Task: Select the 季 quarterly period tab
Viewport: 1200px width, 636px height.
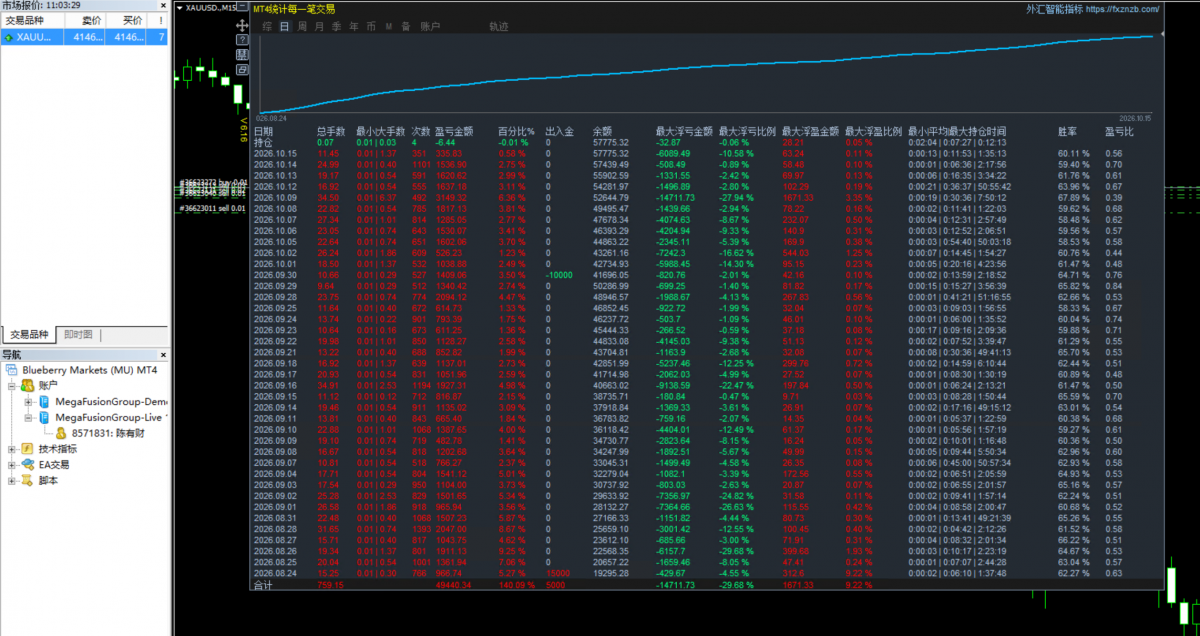Action: point(336,26)
